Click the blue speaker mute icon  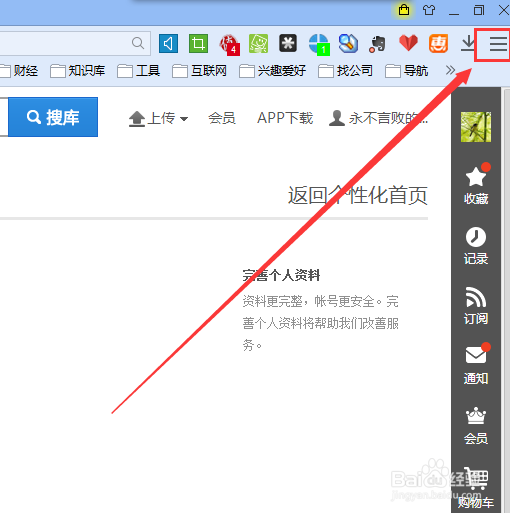(168, 43)
